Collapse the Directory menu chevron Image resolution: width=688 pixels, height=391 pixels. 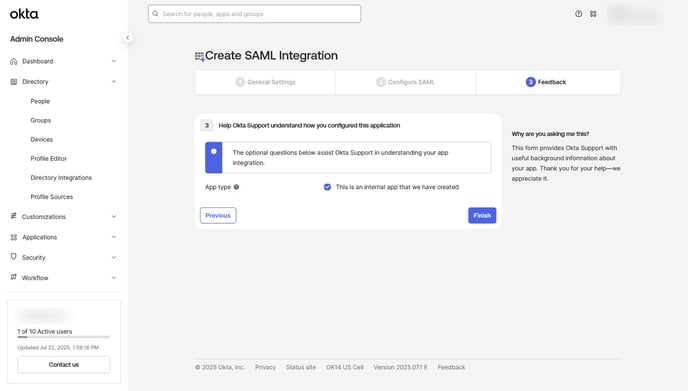[x=114, y=82]
